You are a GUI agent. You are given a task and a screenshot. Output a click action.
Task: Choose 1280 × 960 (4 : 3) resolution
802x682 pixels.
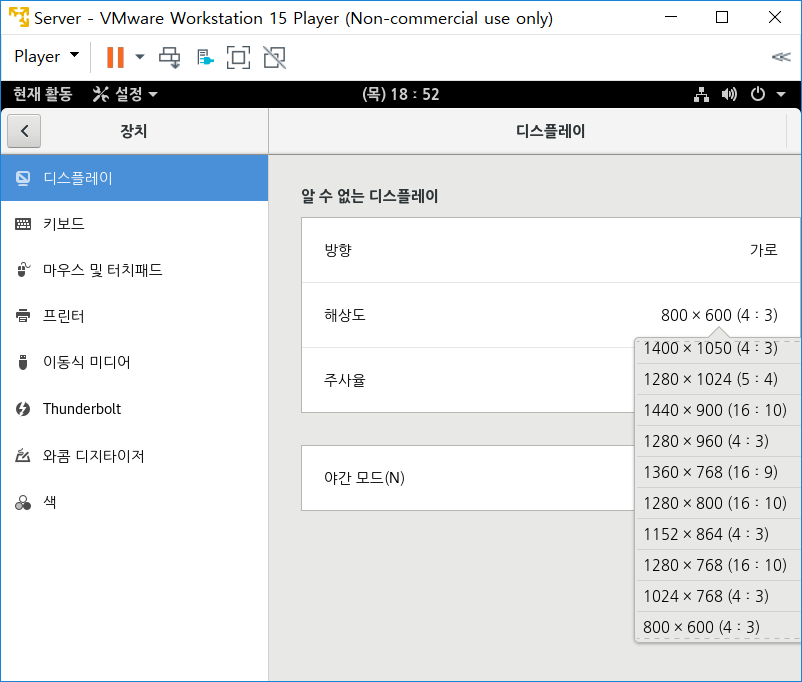pyautogui.click(x=718, y=441)
